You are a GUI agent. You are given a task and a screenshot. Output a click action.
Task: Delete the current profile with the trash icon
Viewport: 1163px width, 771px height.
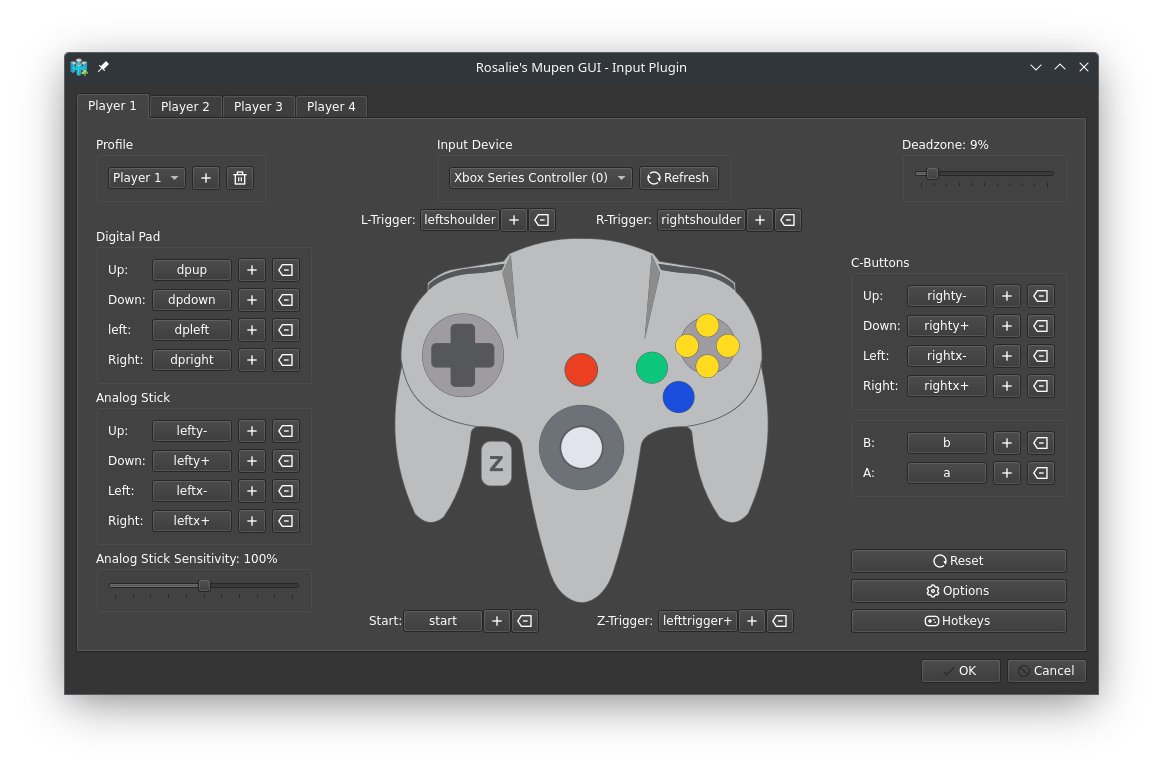click(240, 178)
